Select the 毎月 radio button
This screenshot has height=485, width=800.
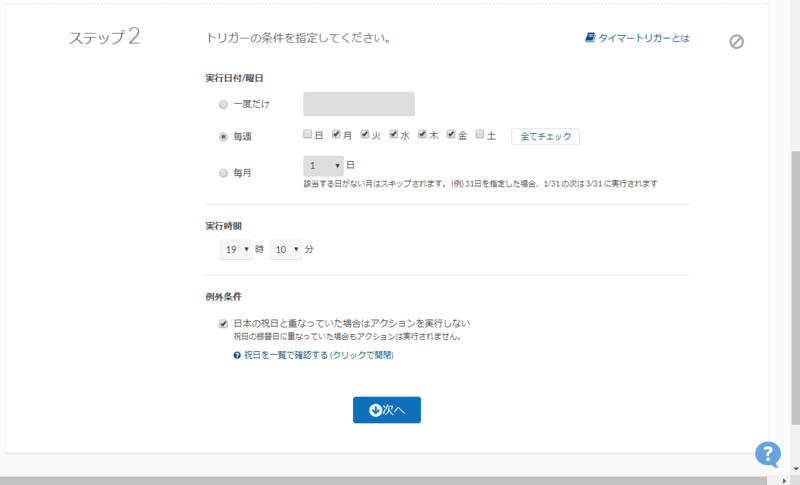pyautogui.click(x=223, y=173)
